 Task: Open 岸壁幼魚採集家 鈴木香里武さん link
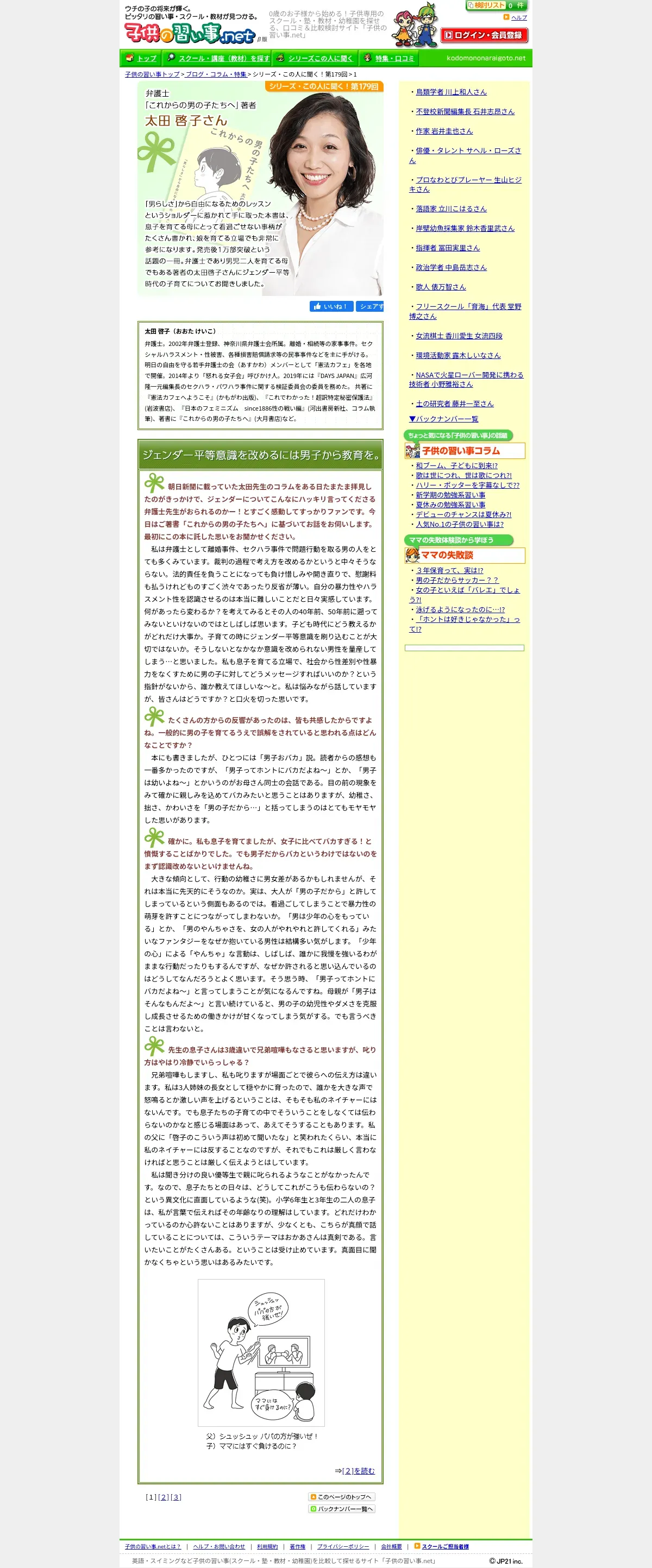465,228
